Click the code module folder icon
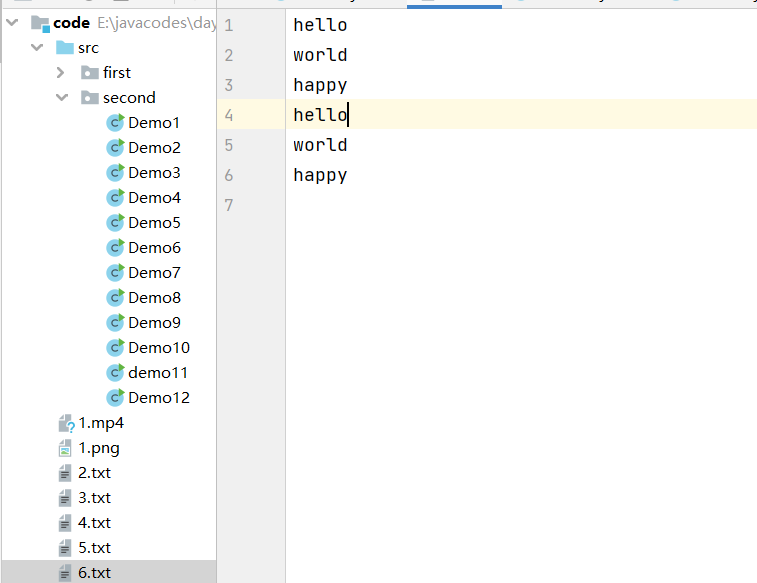 (x=40, y=23)
